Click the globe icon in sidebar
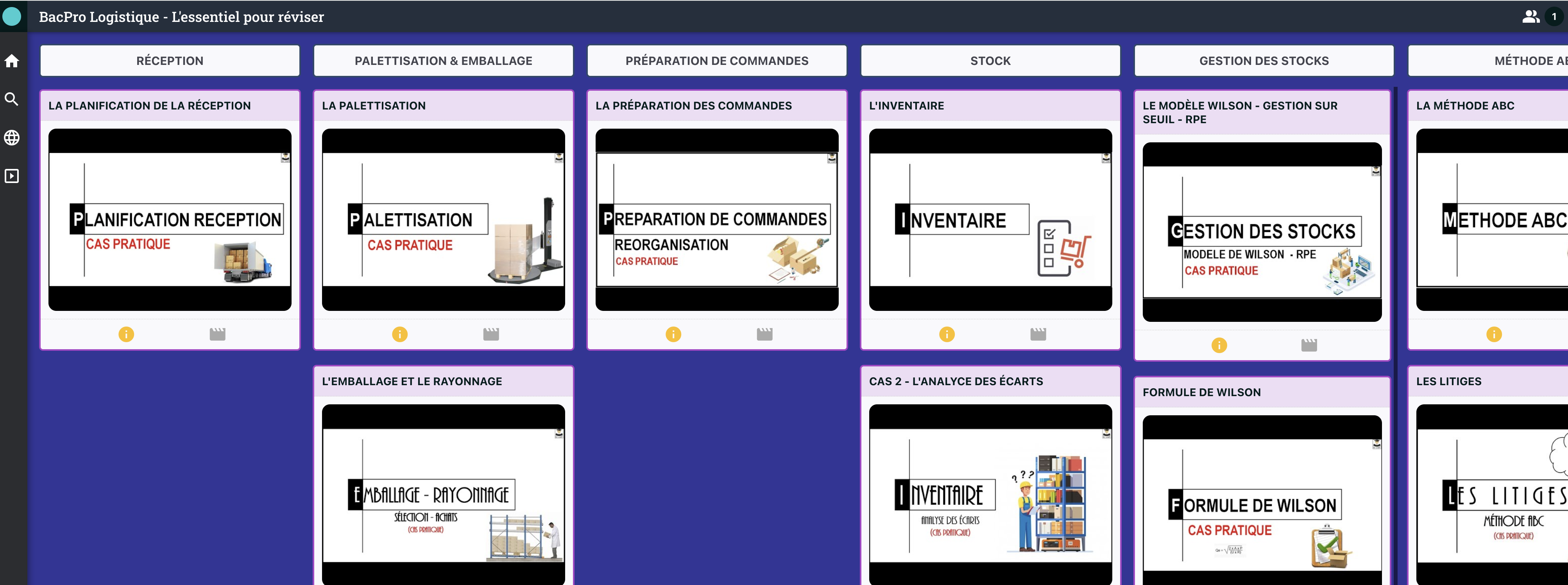 (12, 138)
